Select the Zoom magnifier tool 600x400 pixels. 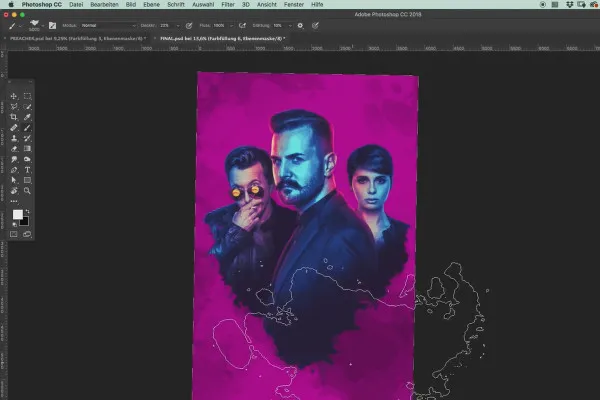(x=27, y=191)
